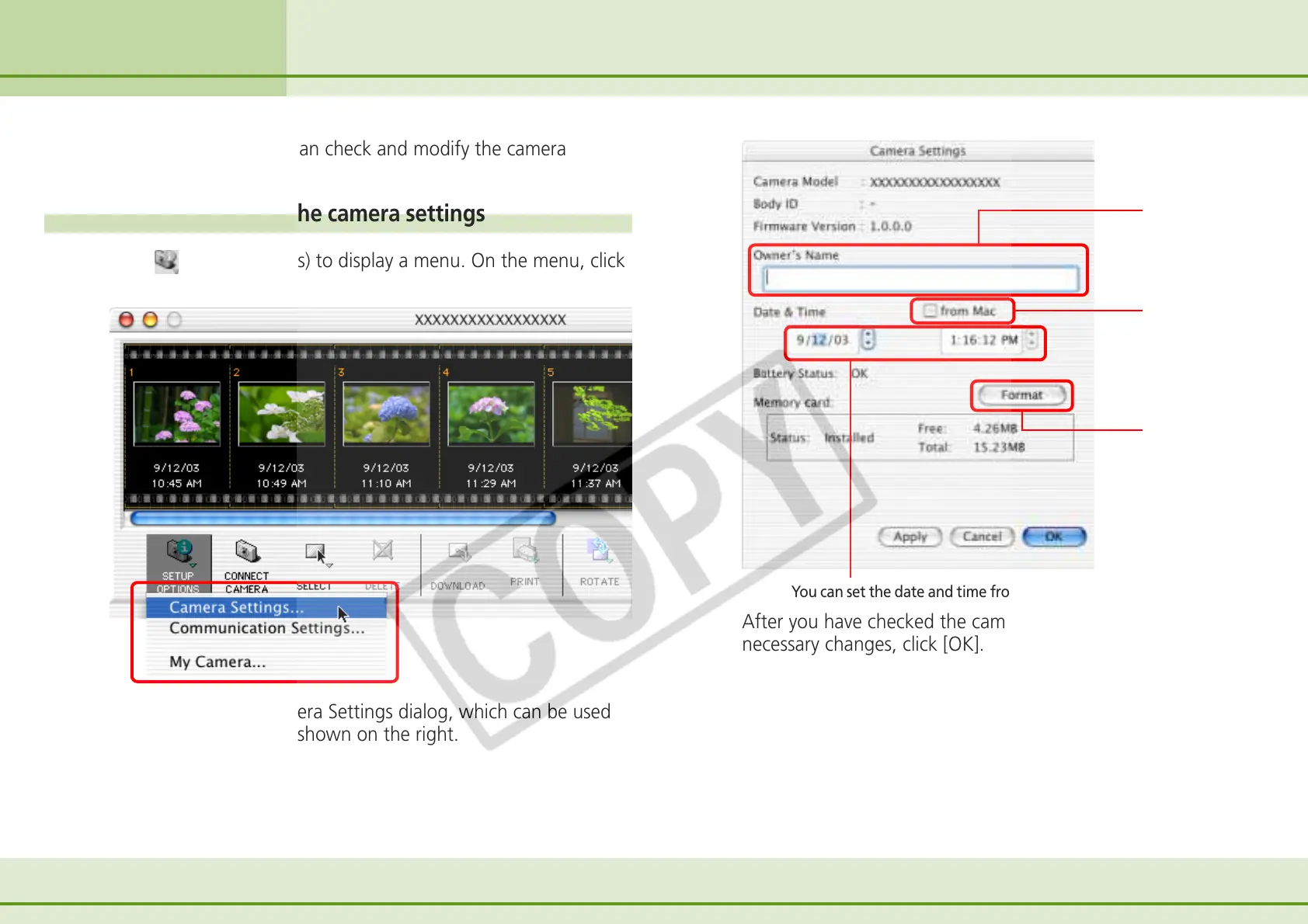1308x924 pixels.
Task: Click the date stepper arrows
Action: pyautogui.click(x=868, y=340)
